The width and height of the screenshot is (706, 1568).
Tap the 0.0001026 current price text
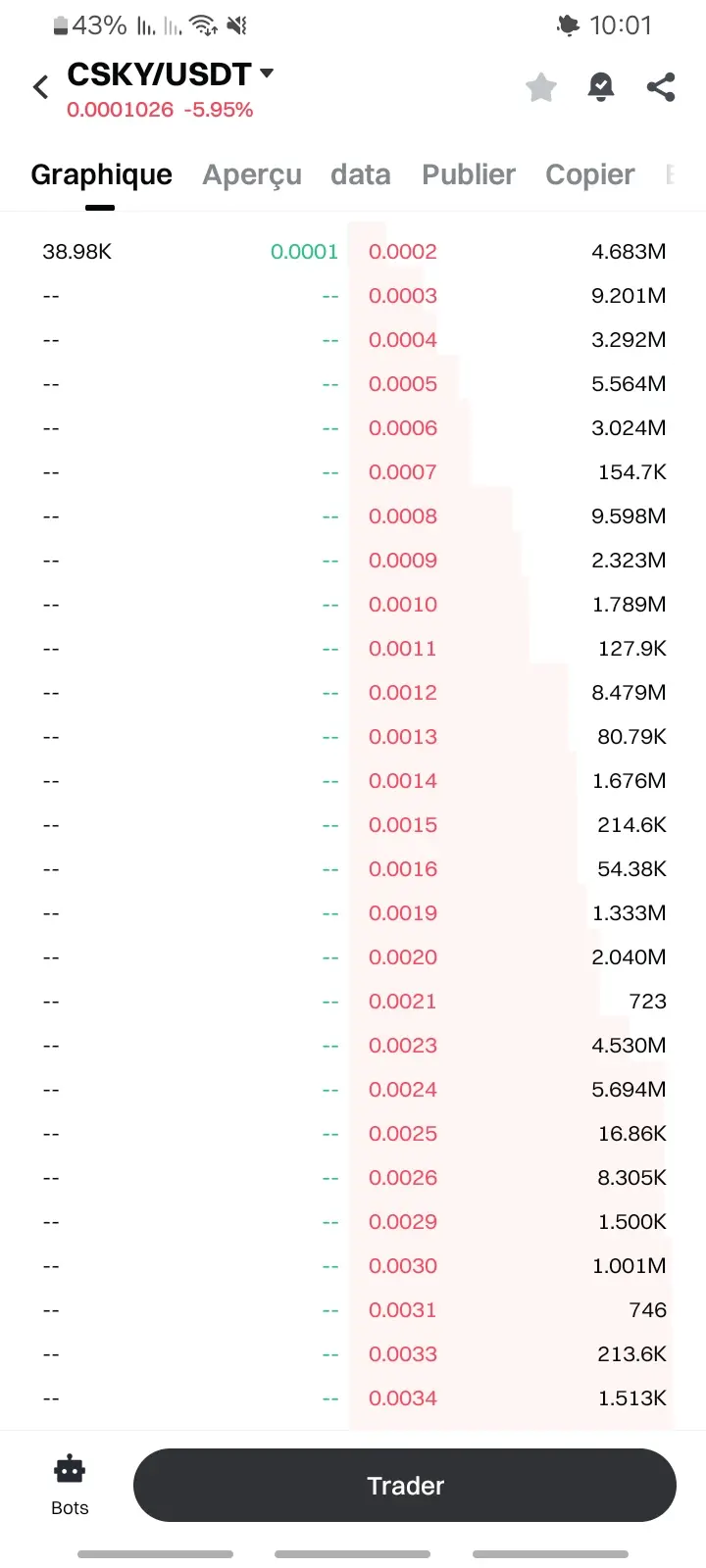pyautogui.click(x=120, y=110)
